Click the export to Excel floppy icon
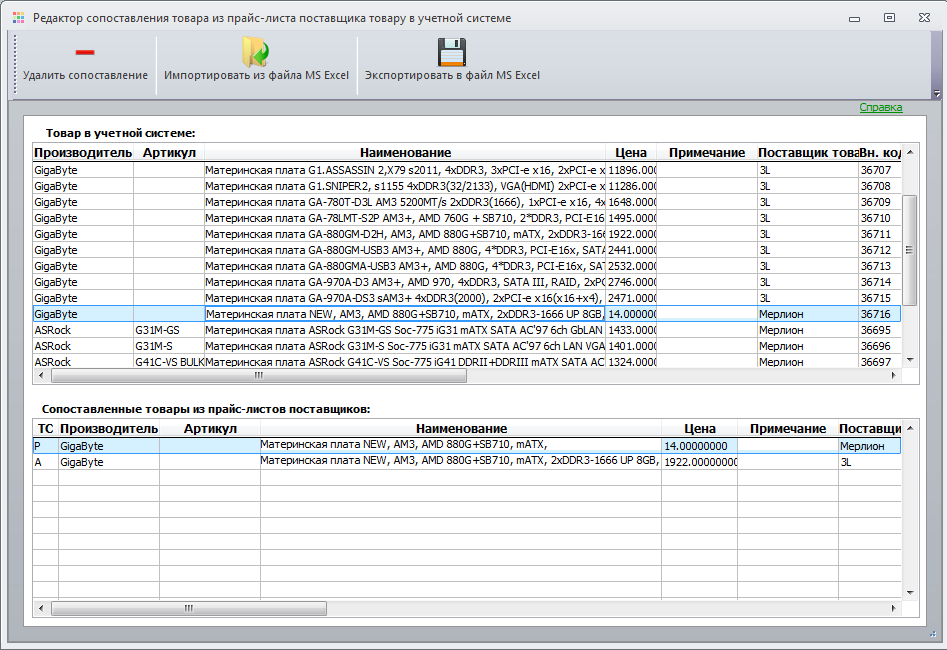 coord(452,52)
